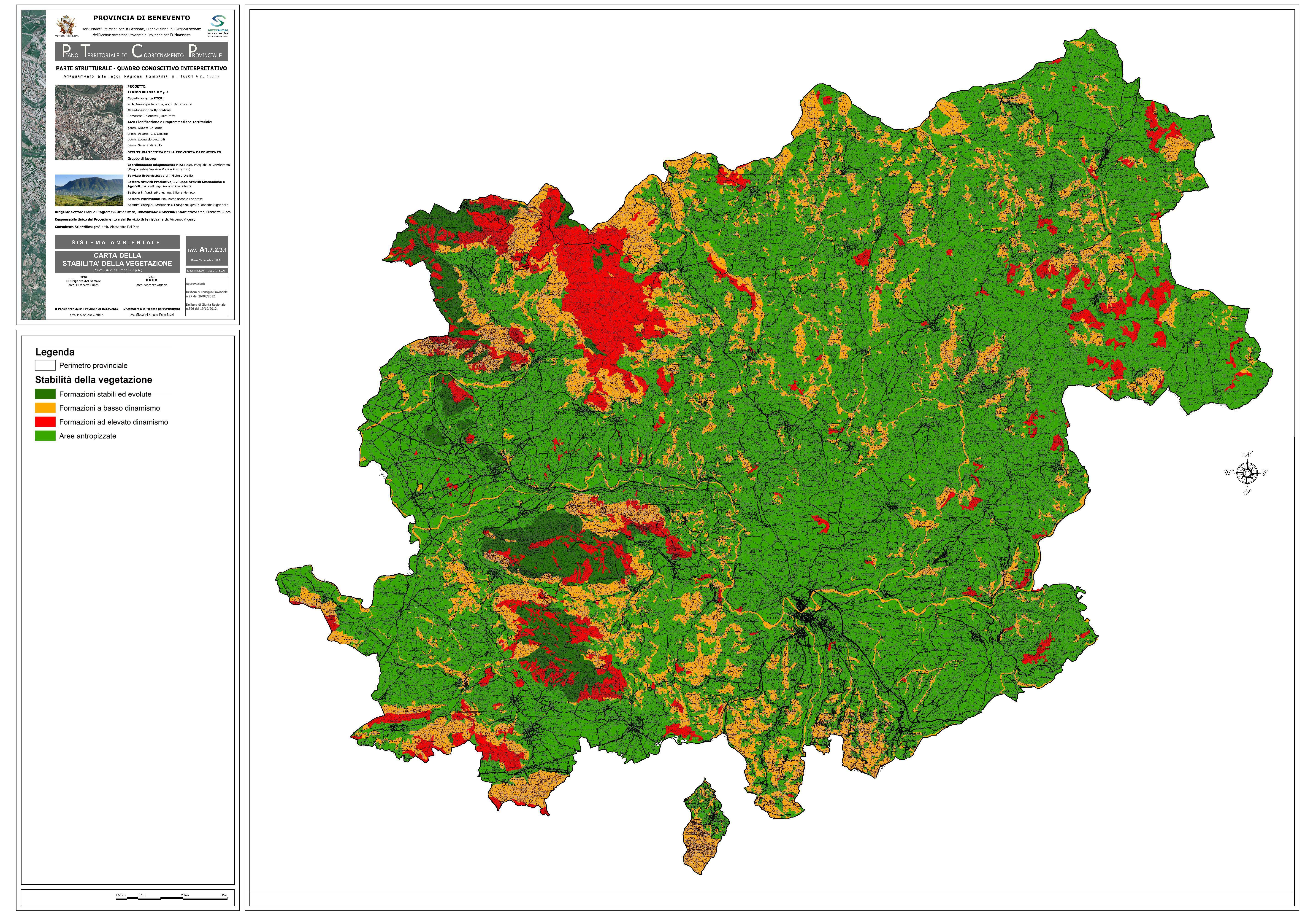Select the dark green 'Formazioni stabili ed evolute' swatch

point(45,394)
